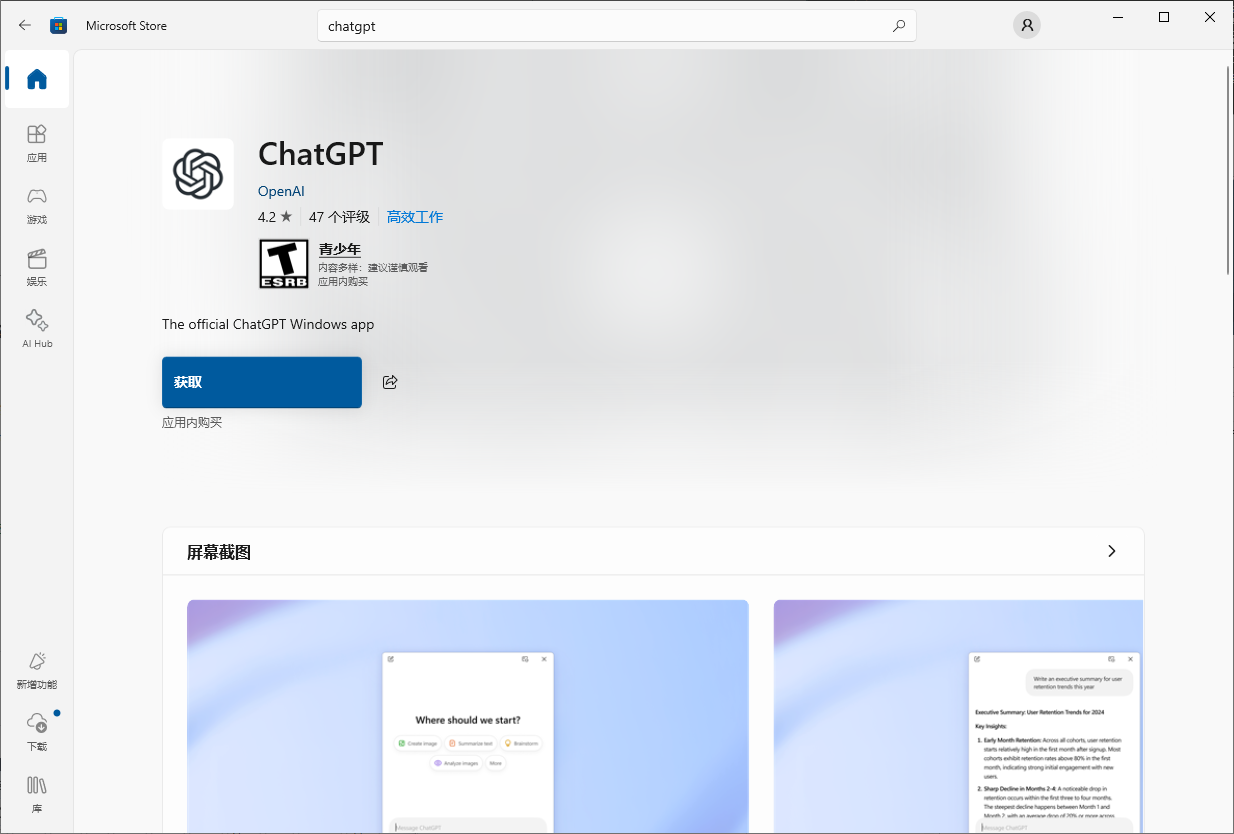Open 下载 (Downloads) in sidebar
Viewport: 1234px width, 834px height.
click(37, 732)
